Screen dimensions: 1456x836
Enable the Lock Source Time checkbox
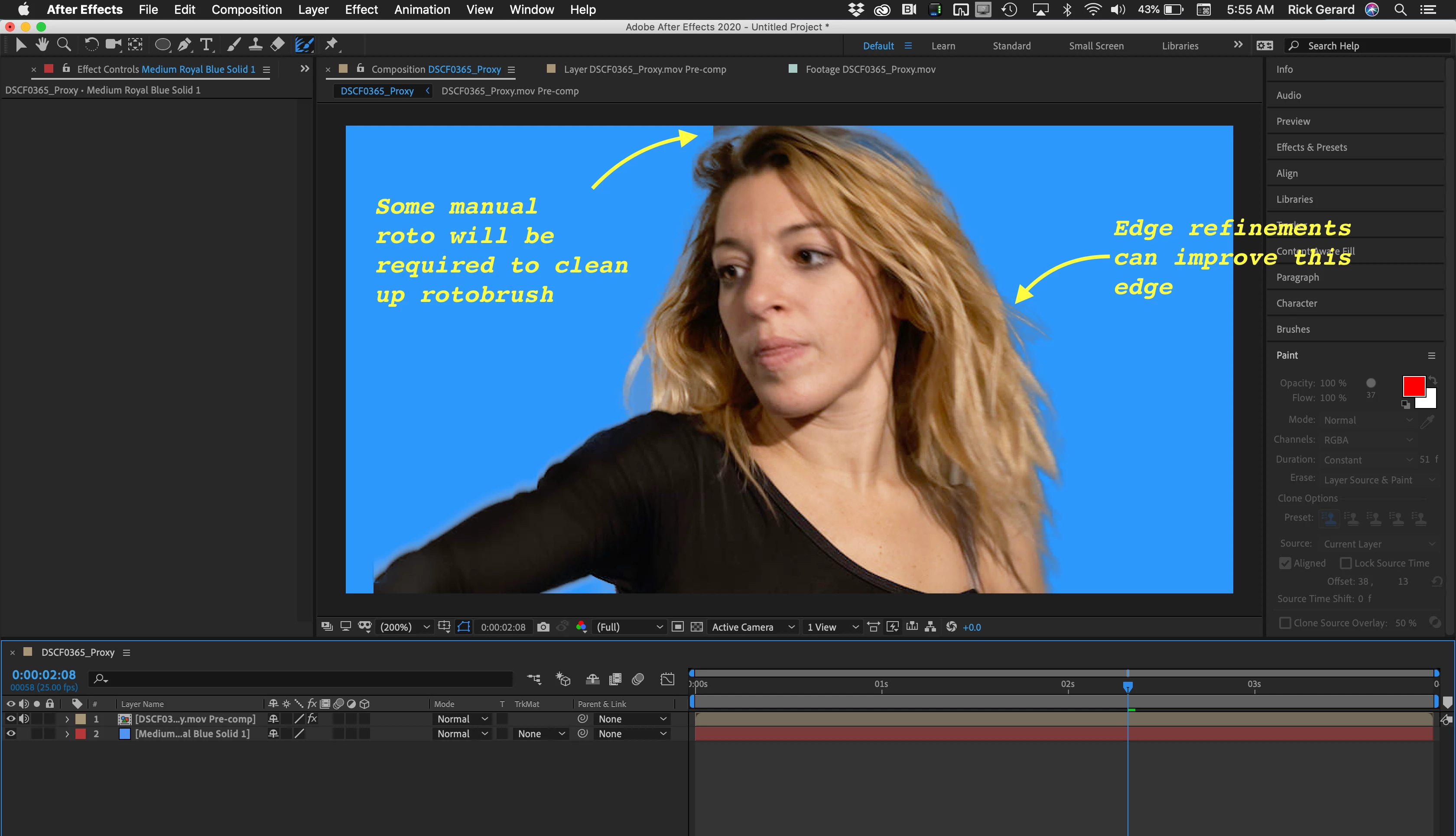1346,563
